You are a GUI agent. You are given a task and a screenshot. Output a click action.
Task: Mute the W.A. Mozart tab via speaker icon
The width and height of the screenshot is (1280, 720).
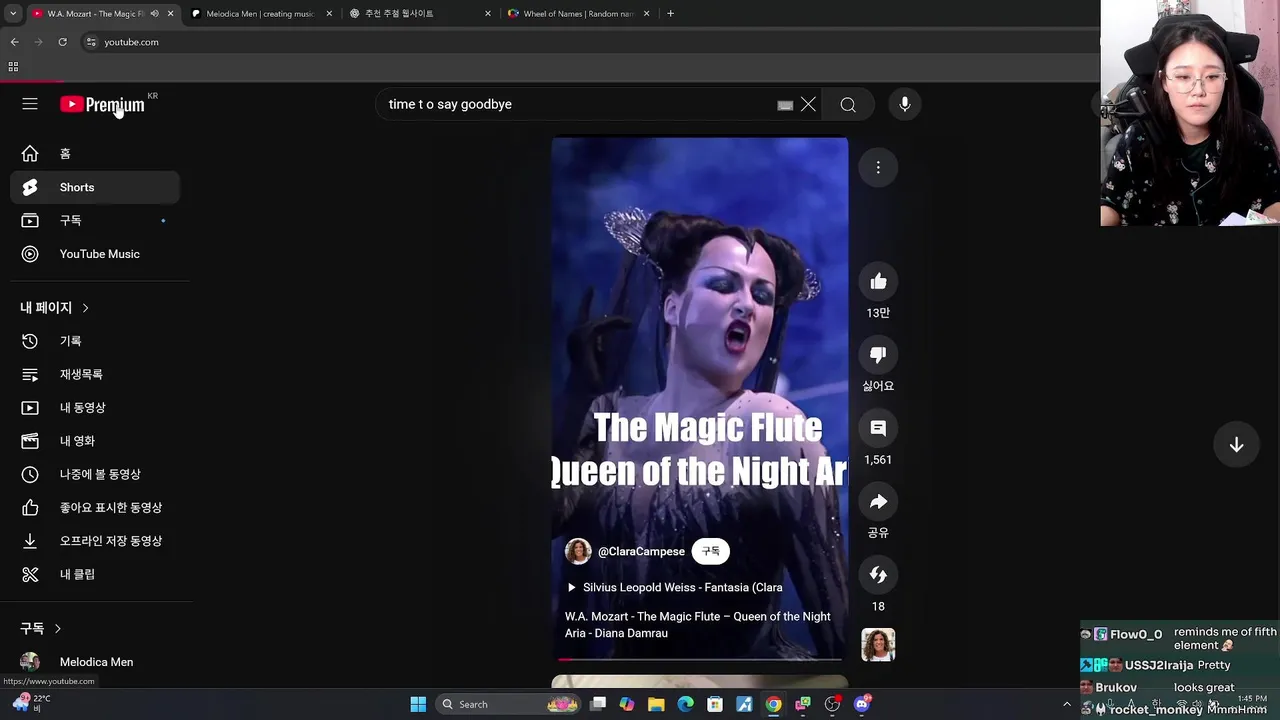(x=154, y=14)
